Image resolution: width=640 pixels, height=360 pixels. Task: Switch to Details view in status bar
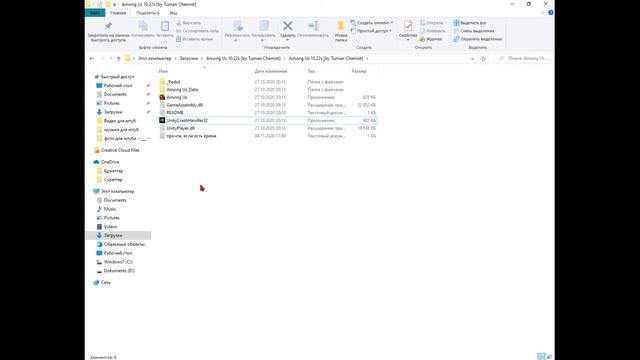pos(541,357)
